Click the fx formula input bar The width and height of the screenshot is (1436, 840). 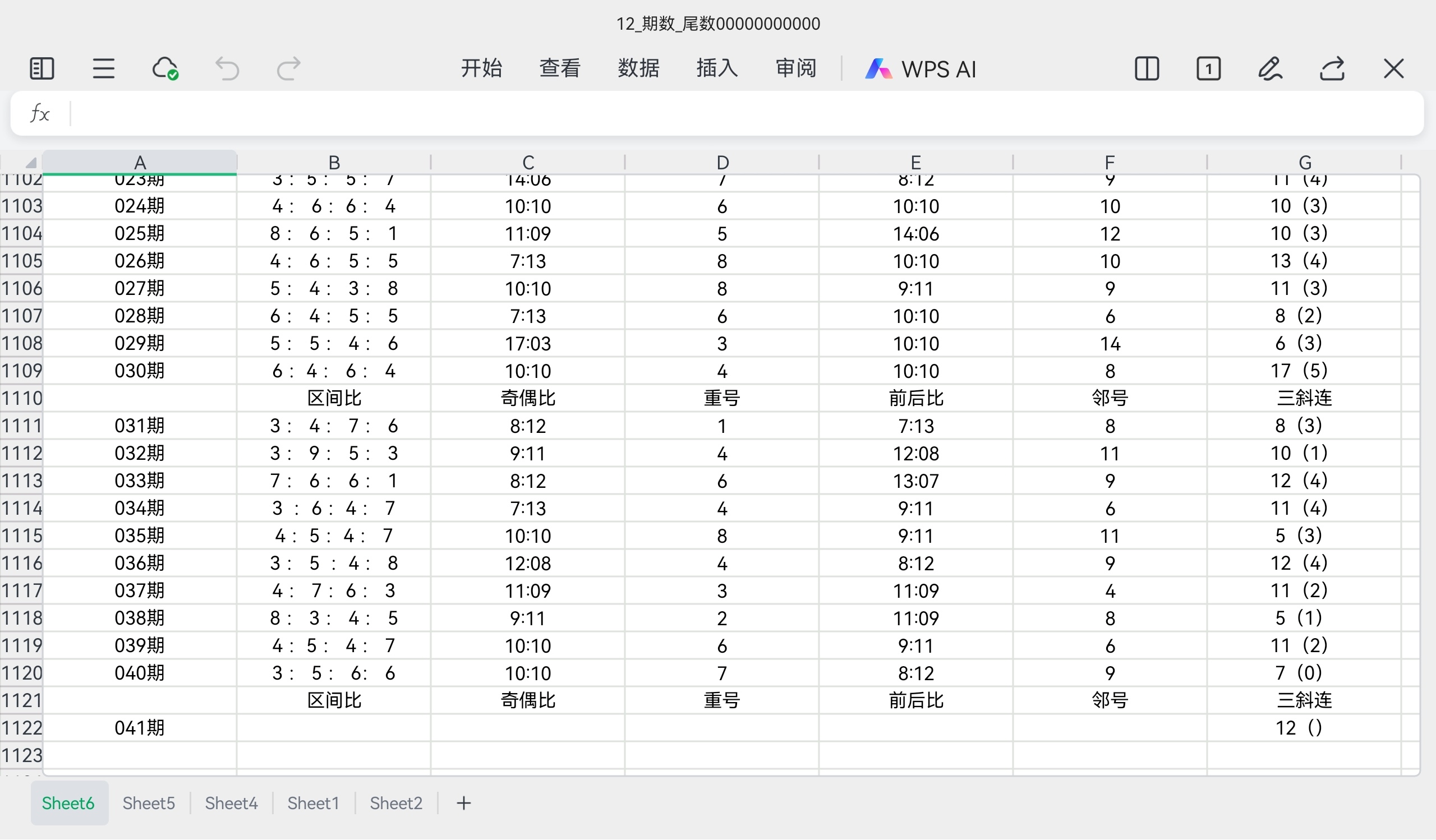(x=741, y=113)
